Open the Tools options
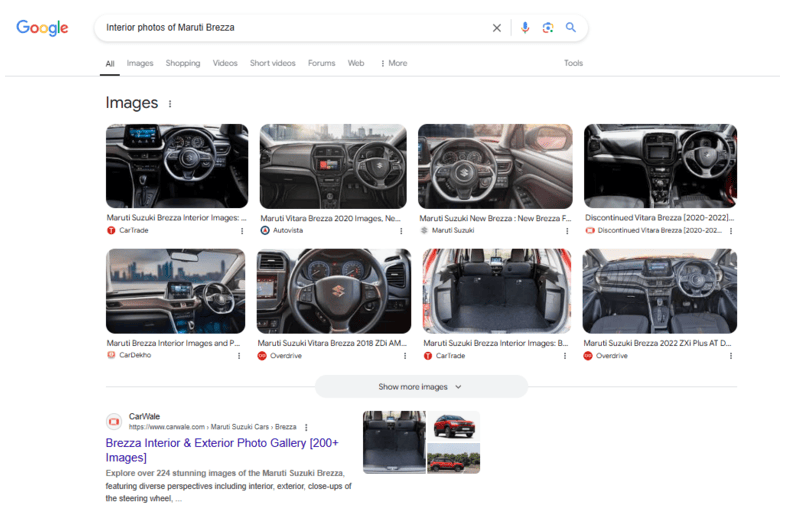 tap(573, 63)
